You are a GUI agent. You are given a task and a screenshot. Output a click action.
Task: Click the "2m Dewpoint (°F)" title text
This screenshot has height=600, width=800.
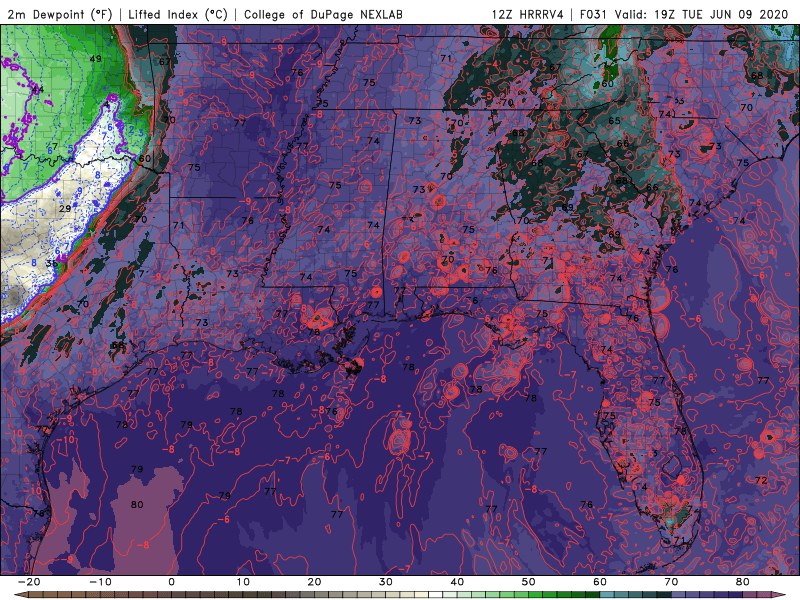(x=60, y=14)
